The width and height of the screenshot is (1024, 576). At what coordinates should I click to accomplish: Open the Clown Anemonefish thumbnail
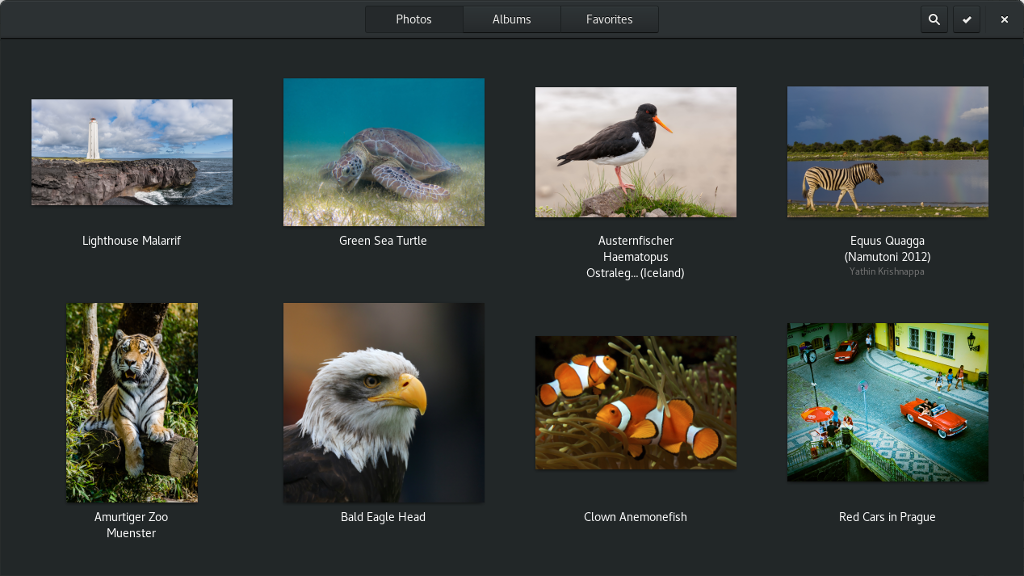coord(636,402)
